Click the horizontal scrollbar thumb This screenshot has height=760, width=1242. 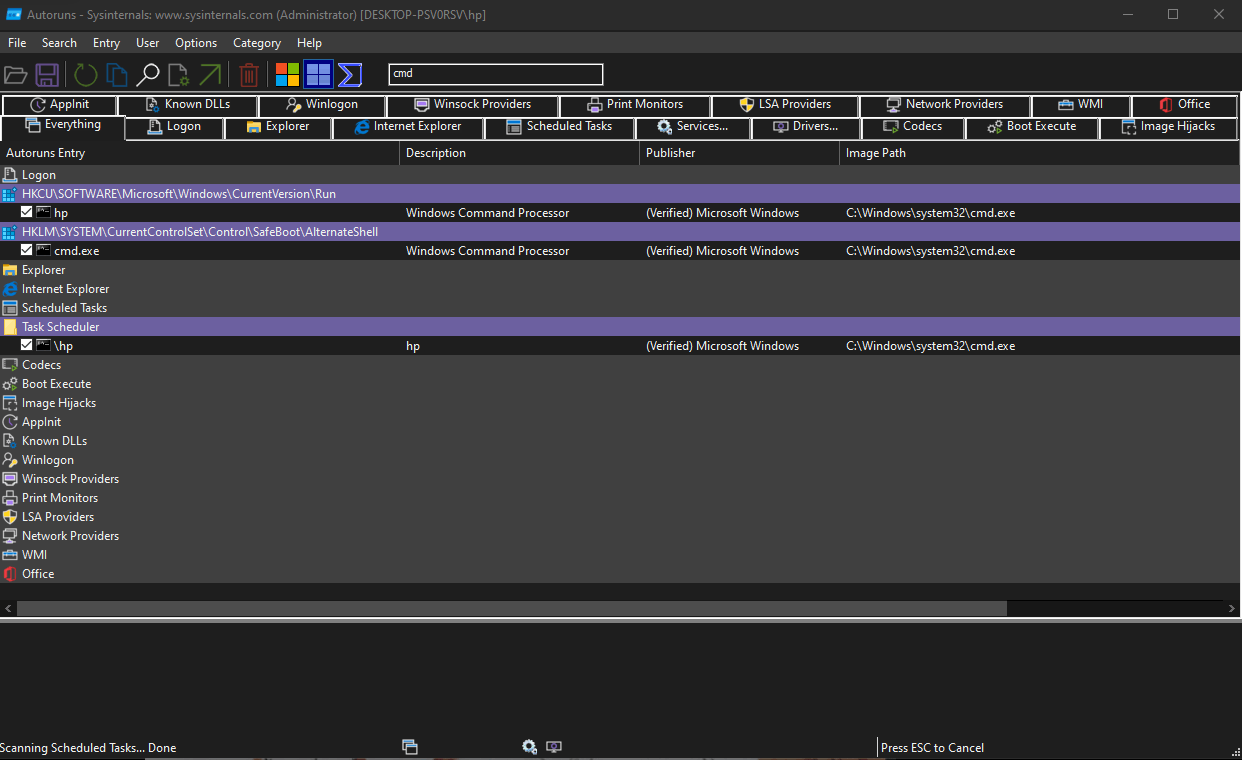(512, 608)
